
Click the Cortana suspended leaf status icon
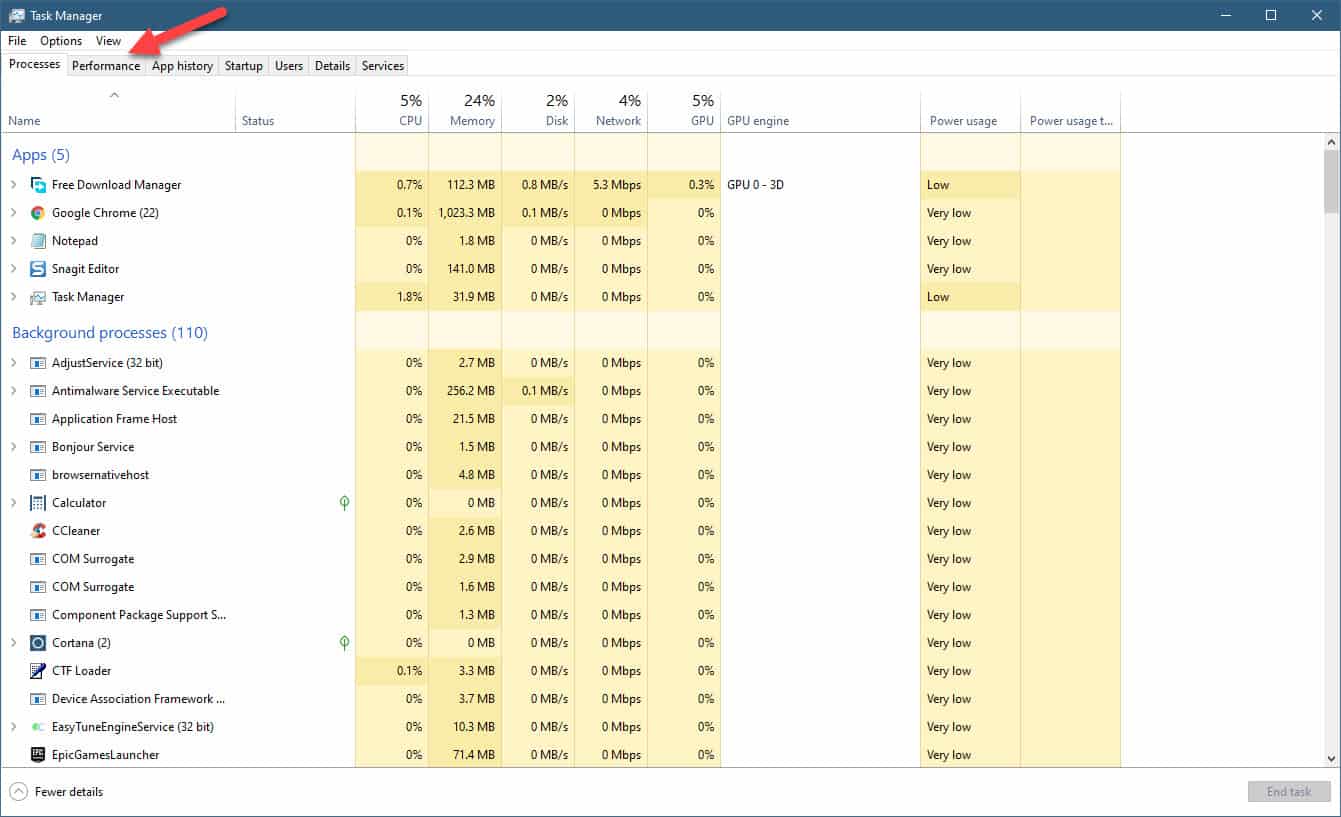click(345, 643)
